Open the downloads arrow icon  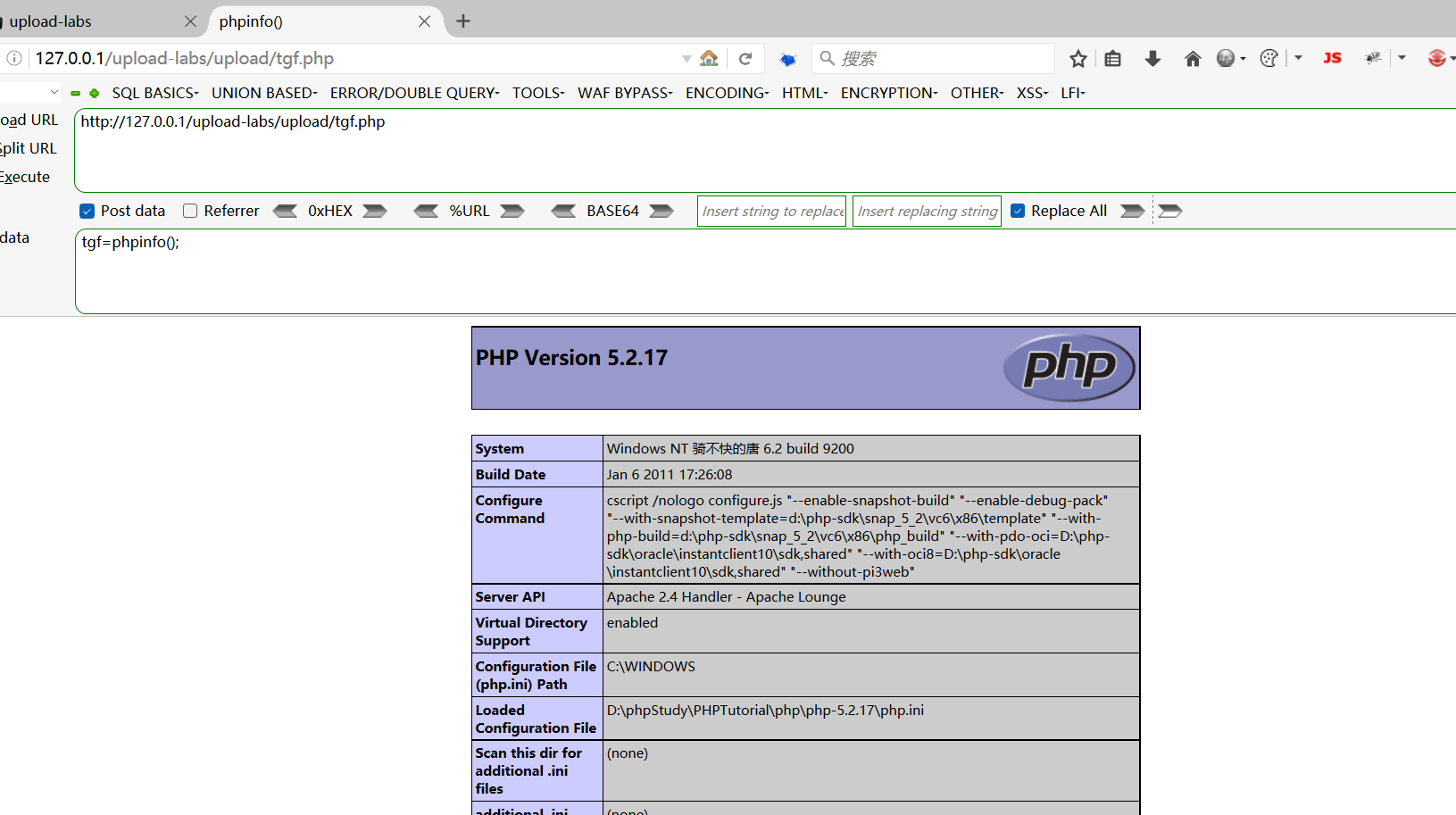coord(1152,59)
